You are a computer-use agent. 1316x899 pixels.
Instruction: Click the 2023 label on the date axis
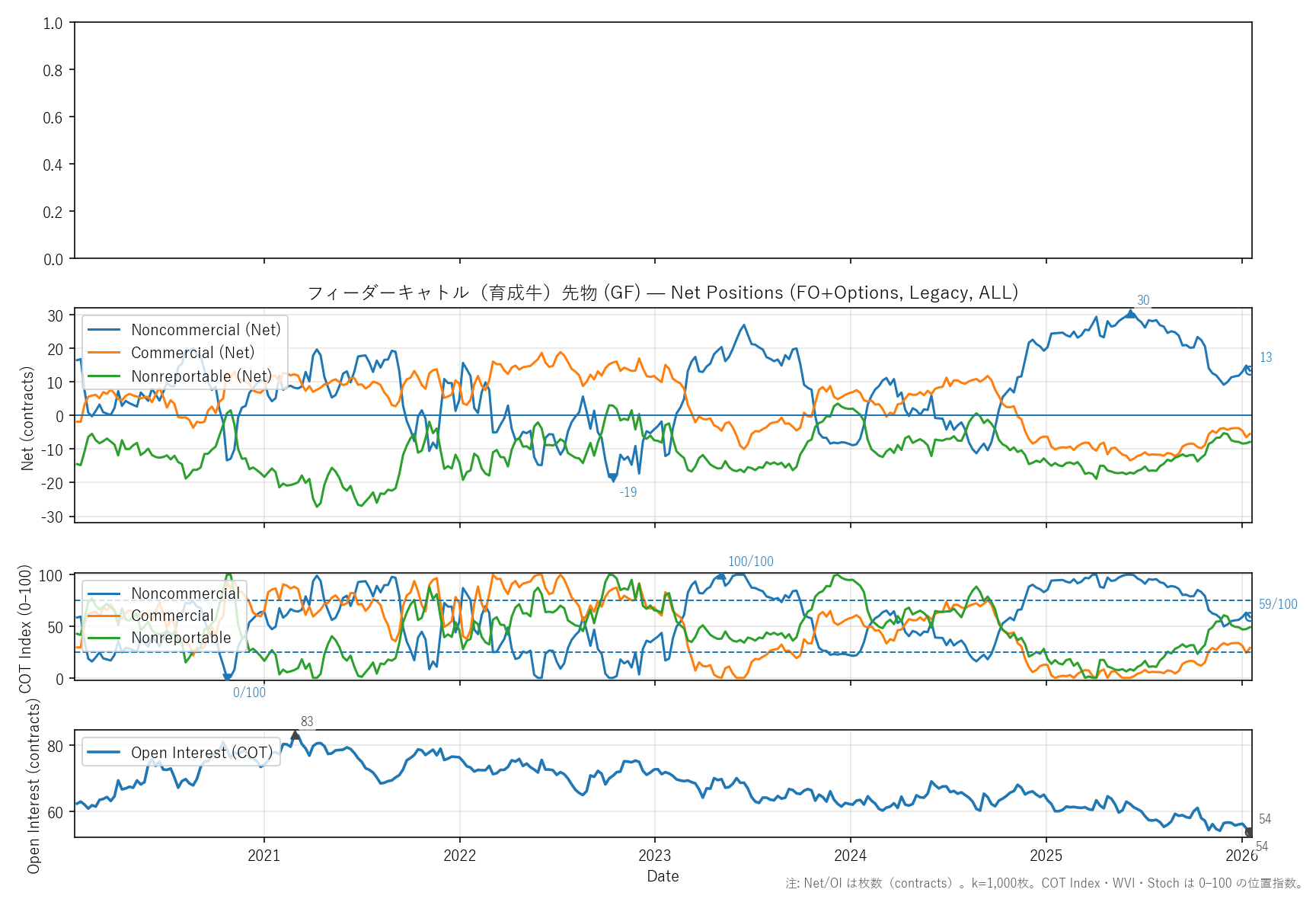click(654, 856)
